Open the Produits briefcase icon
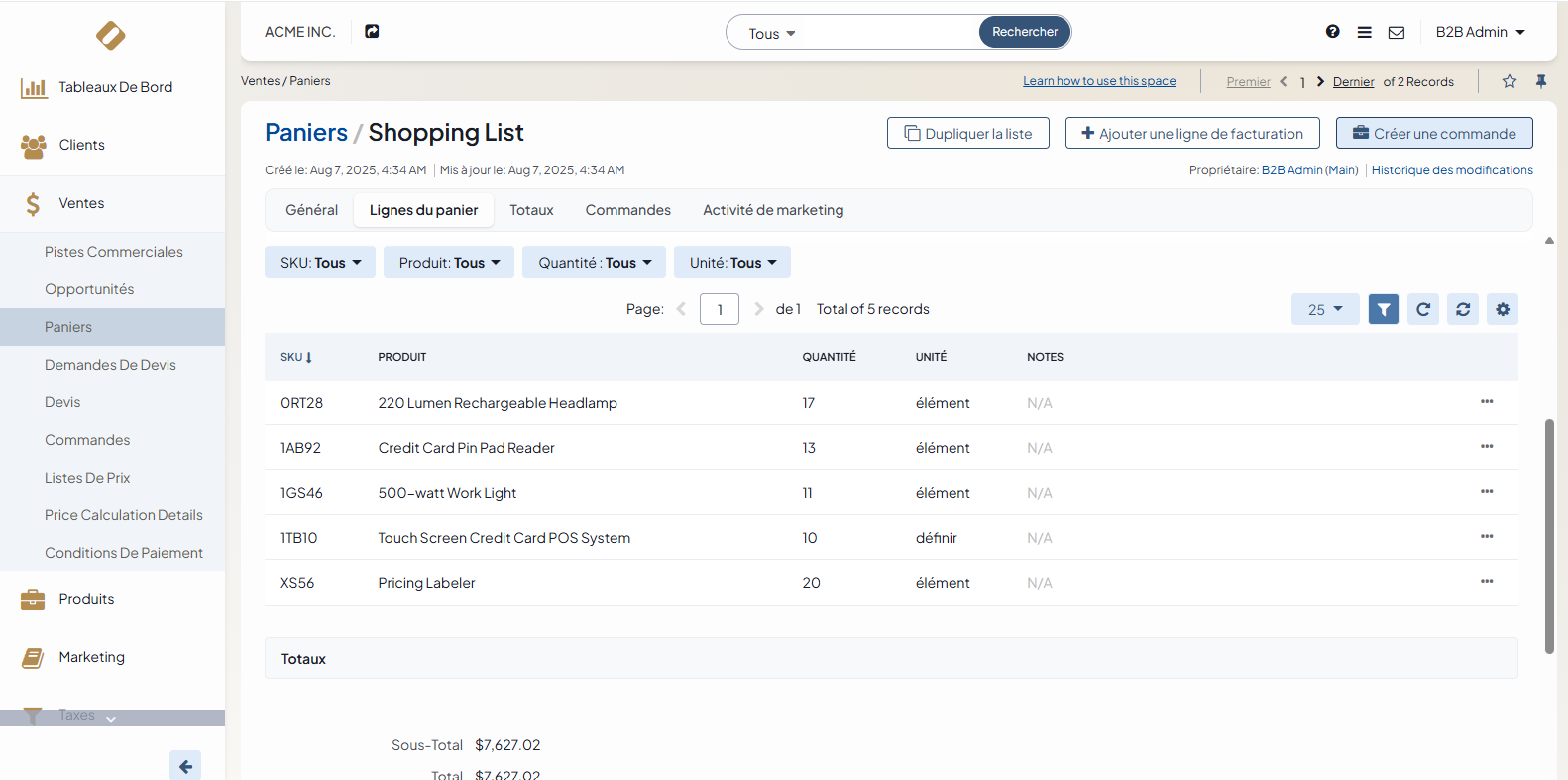Viewport: 1568px width, 780px height. point(33,599)
